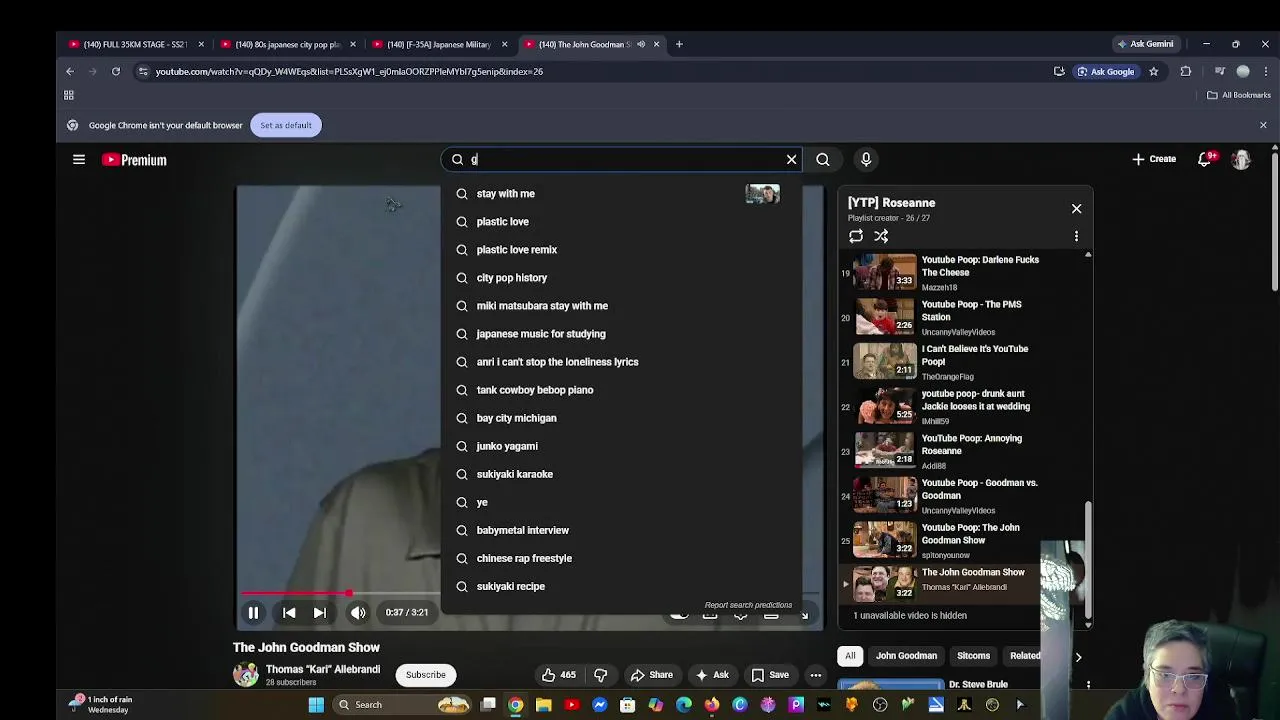This screenshot has height=720, width=1280.
Task: Open the Ask AI button
Action: coord(711,675)
